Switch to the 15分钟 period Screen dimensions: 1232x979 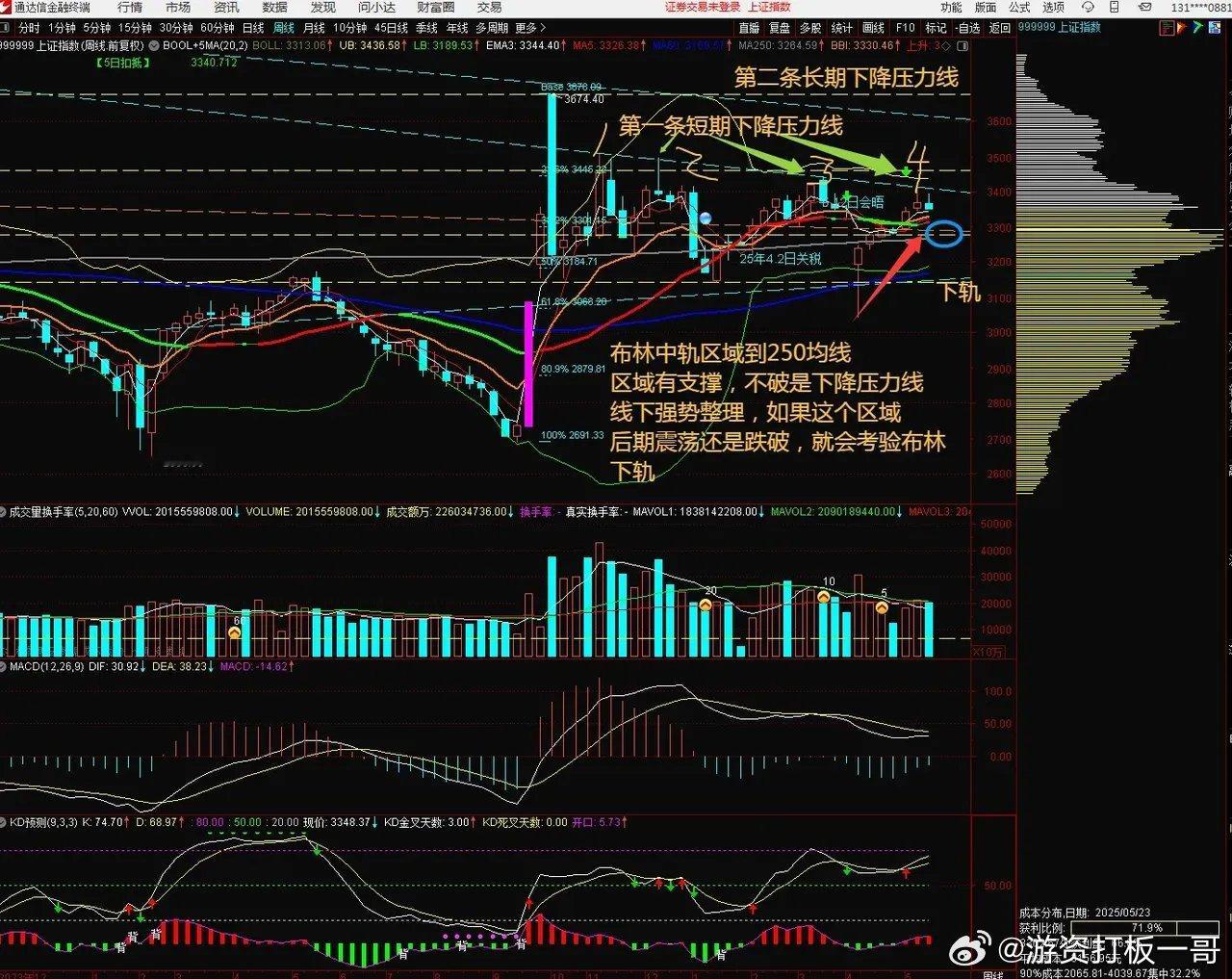coord(135,28)
